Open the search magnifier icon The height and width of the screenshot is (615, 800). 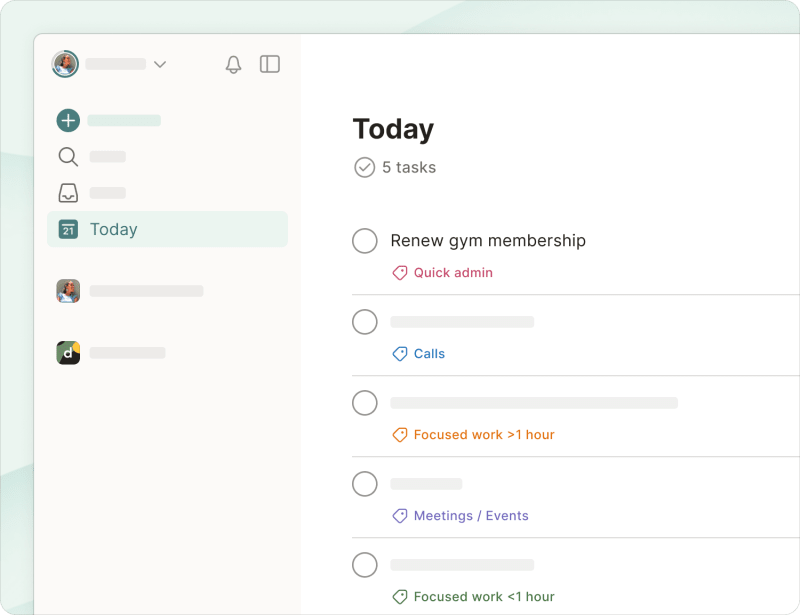68,157
